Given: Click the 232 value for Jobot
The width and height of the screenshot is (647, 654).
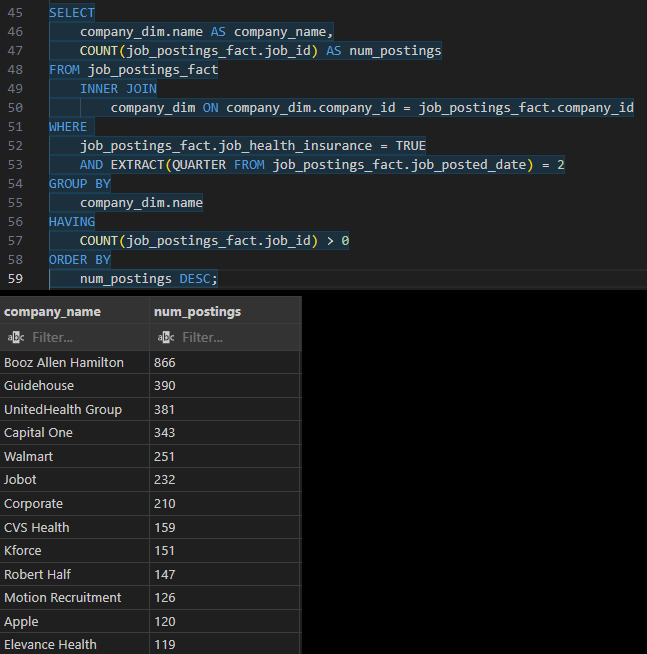Looking at the screenshot, I should click(165, 480).
